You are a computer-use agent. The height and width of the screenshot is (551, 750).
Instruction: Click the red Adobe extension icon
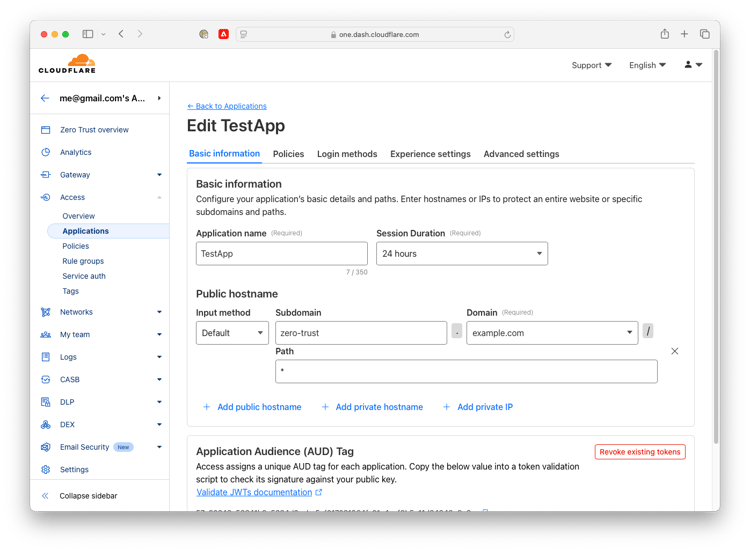tap(223, 34)
